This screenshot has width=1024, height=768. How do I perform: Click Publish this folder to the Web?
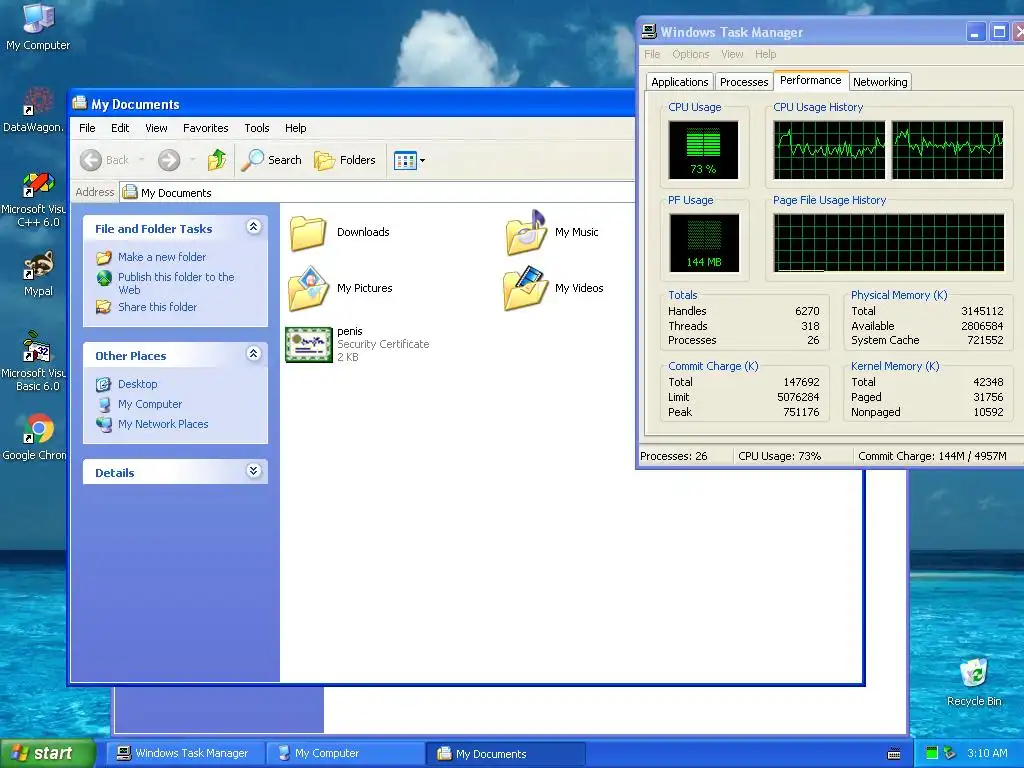(x=176, y=283)
